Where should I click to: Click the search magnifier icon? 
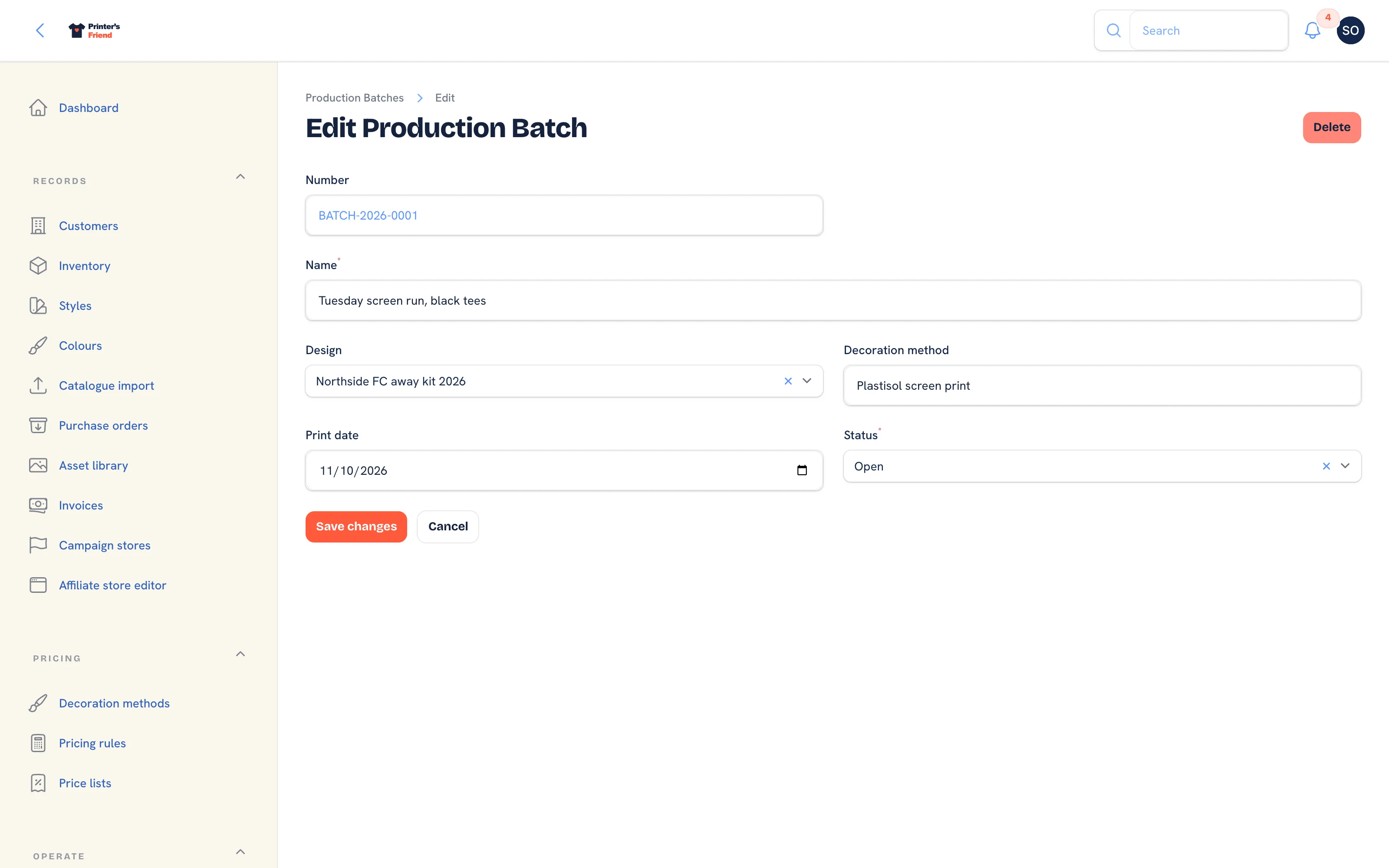pyautogui.click(x=1113, y=30)
